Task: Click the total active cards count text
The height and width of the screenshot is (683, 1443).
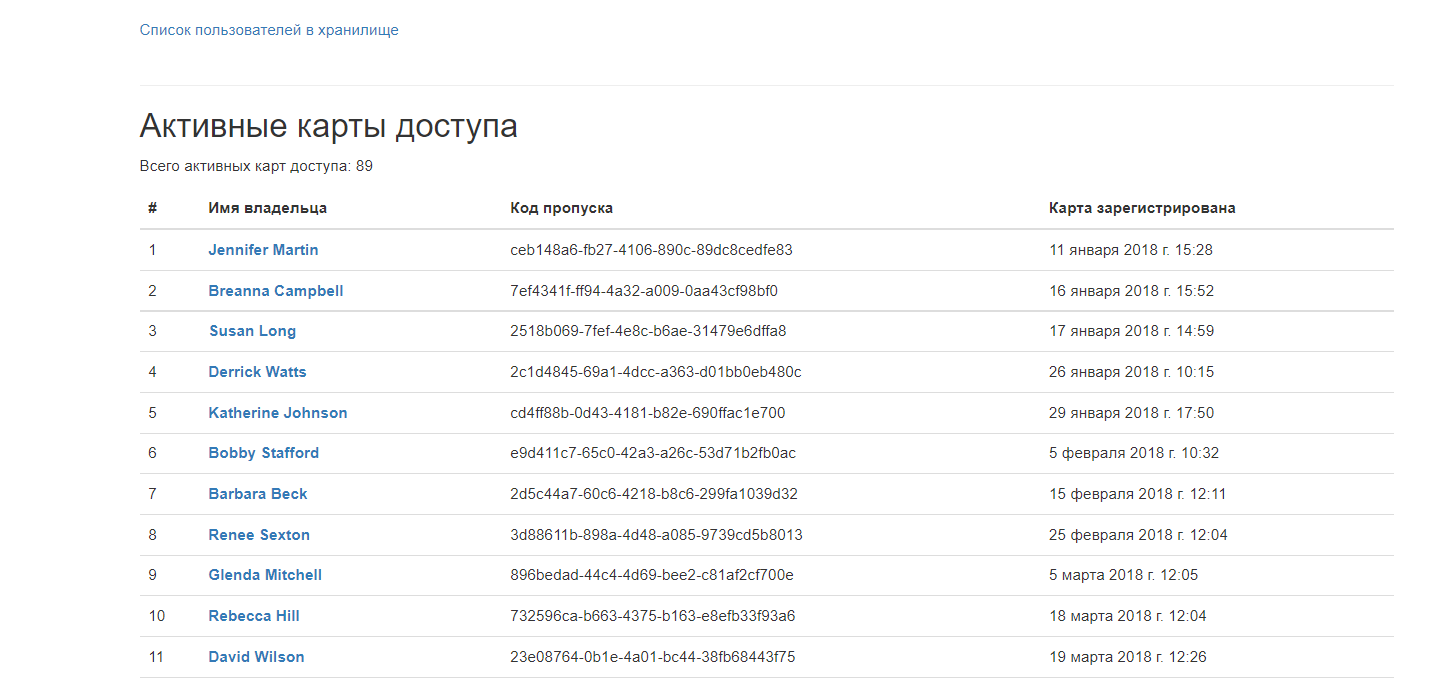Action: [256, 165]
